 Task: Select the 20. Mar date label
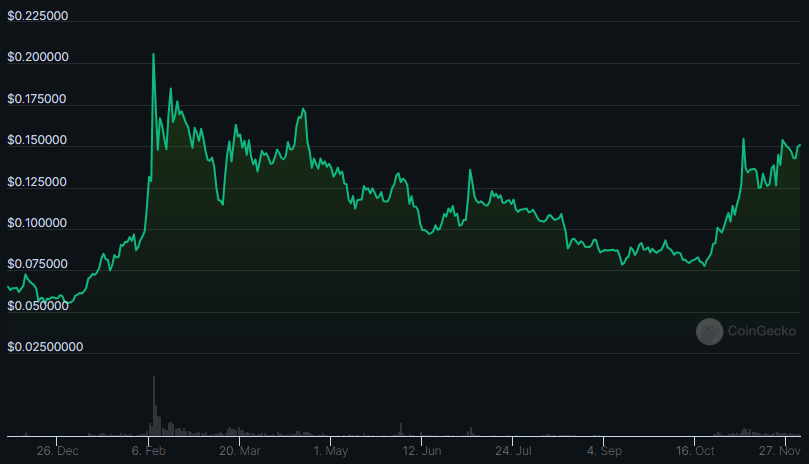239,451
